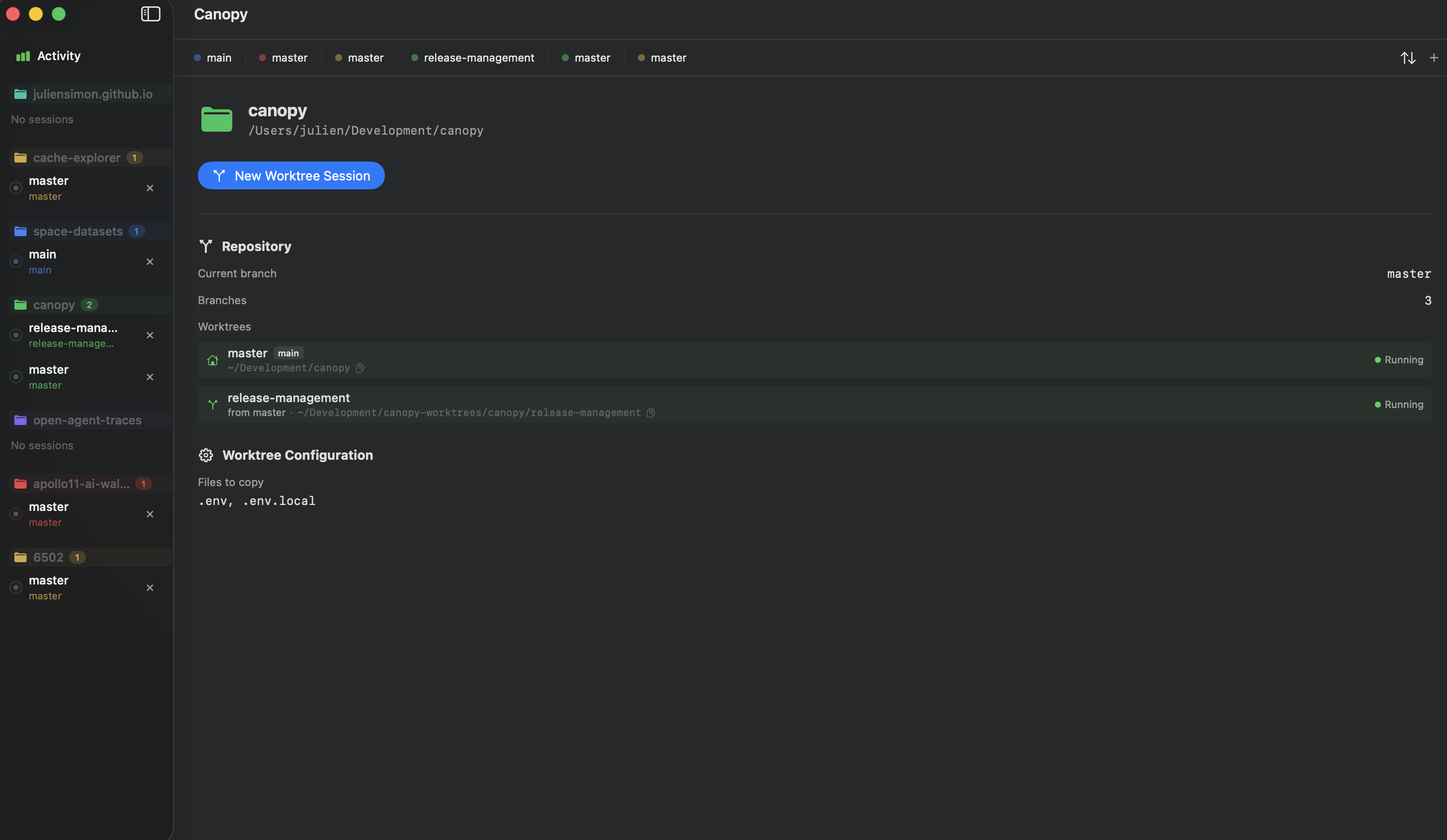Click the Canopy window title
The height and width of the screenshot is (840, 1447).
[220, 14]
